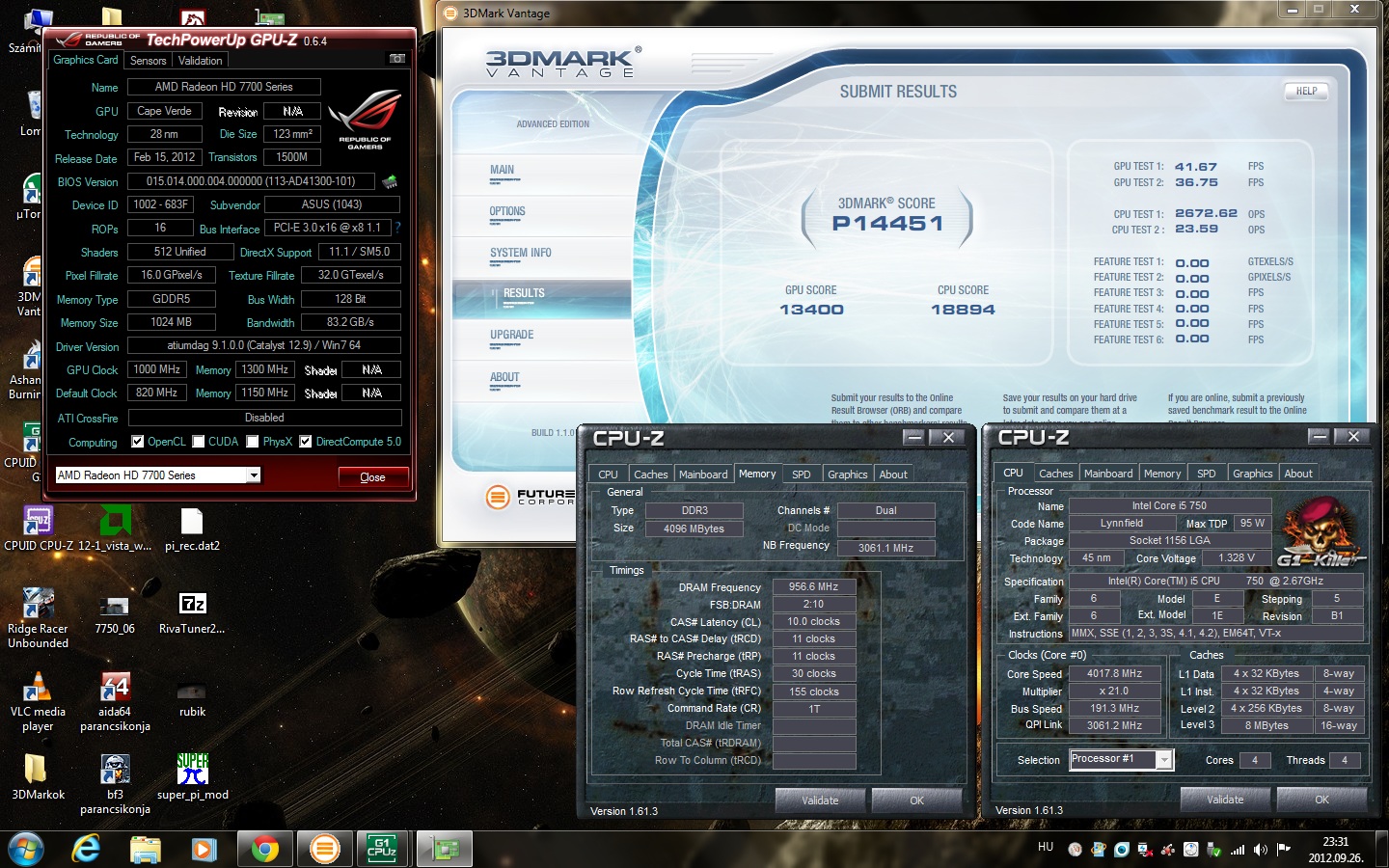Select the super_pi_mod desktop icon
1389x868 pixels.
point(192,769)
